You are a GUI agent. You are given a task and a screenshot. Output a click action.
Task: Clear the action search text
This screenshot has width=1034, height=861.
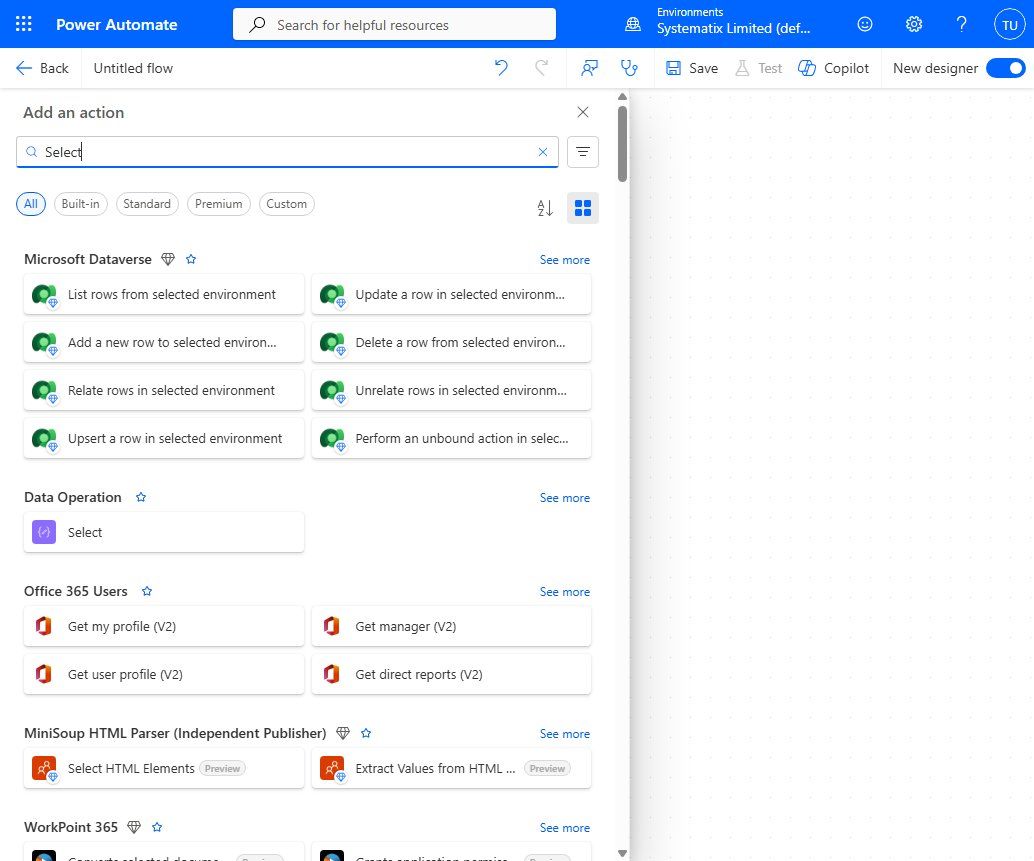(543, 152)
